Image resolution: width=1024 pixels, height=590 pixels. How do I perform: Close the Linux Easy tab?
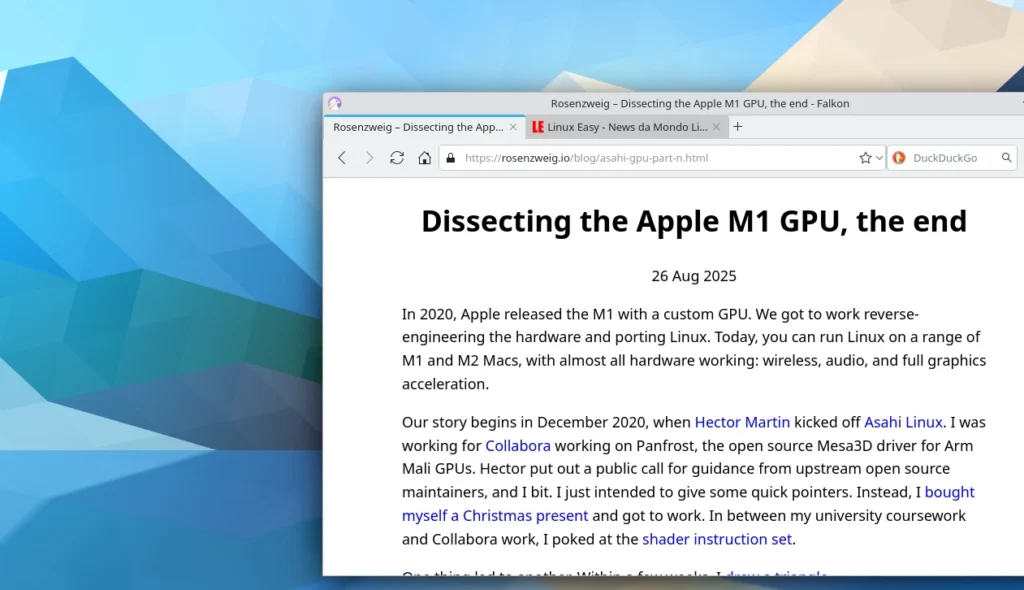[x=716, y=127]
